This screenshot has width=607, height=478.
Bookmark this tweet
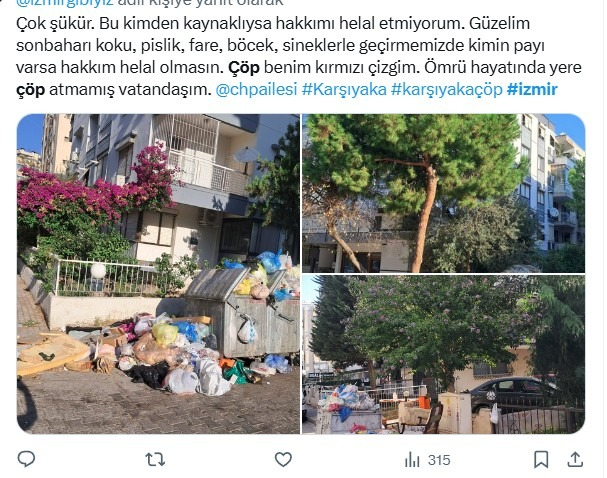(x=541, y=459)
